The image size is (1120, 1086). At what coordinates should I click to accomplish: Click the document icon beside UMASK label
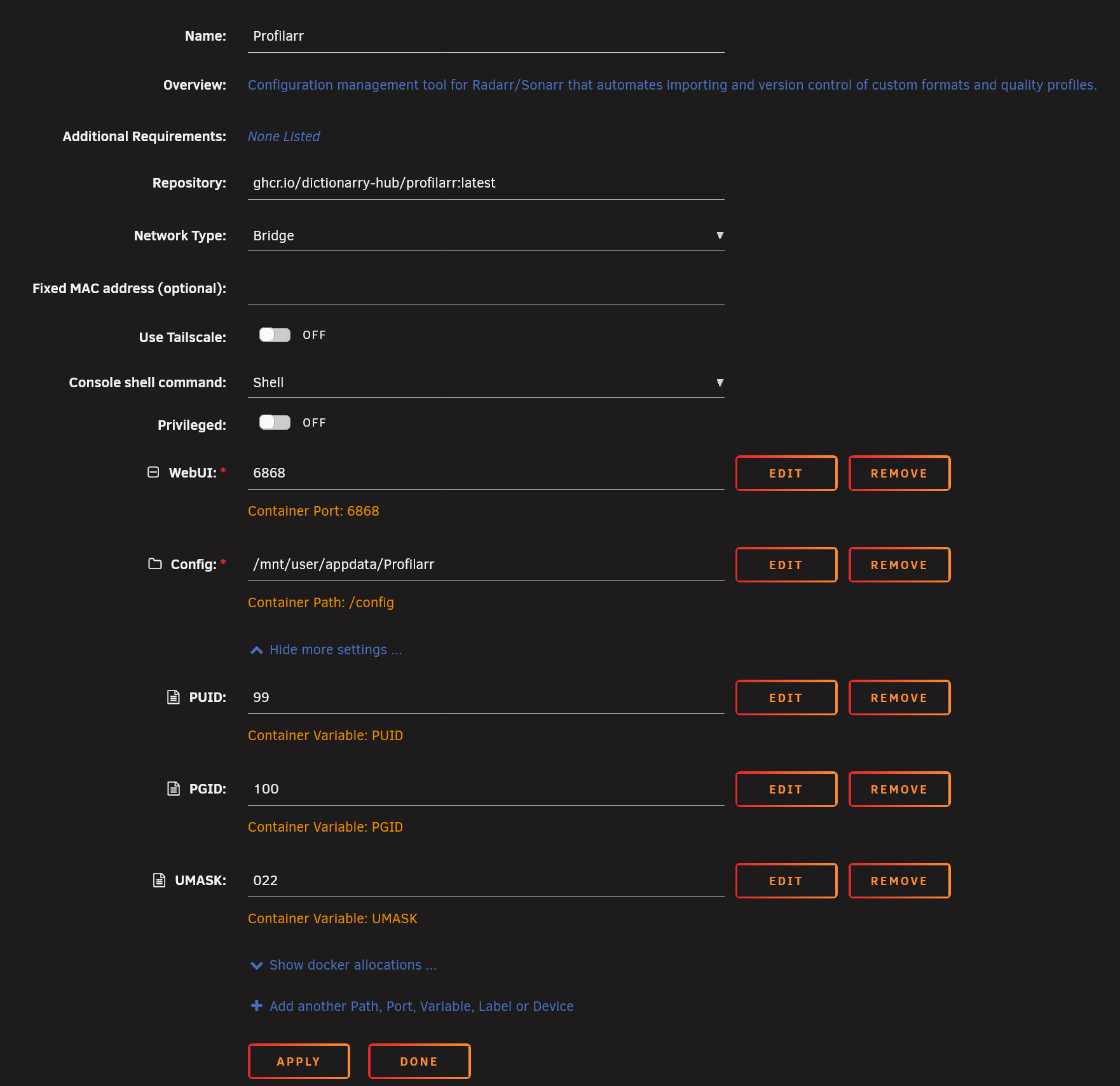coord(160,880)
